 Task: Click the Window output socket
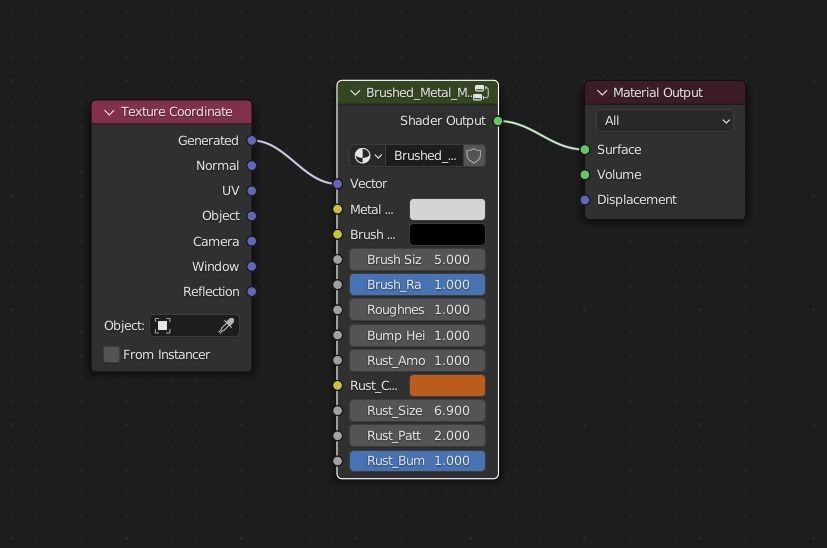pyautogui.click(x=252, y=266)
